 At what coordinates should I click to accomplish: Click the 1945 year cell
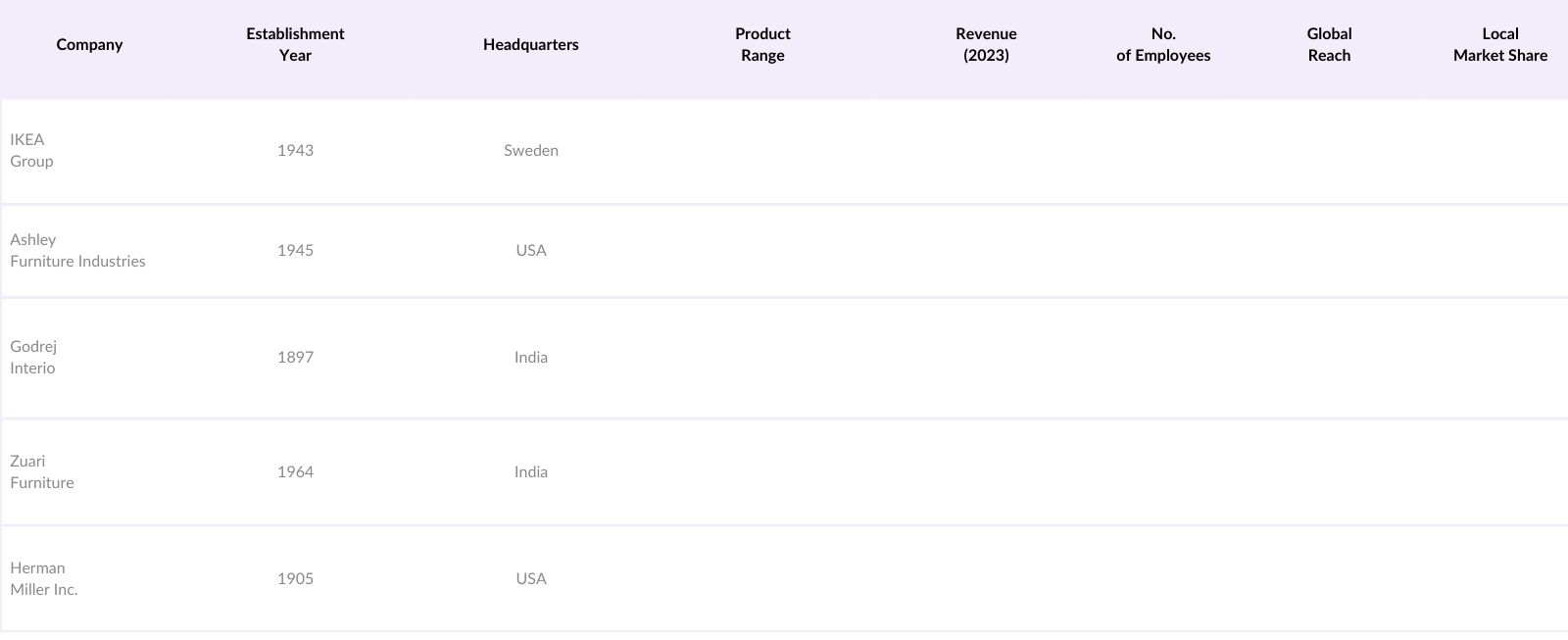(x=295, y=251)
